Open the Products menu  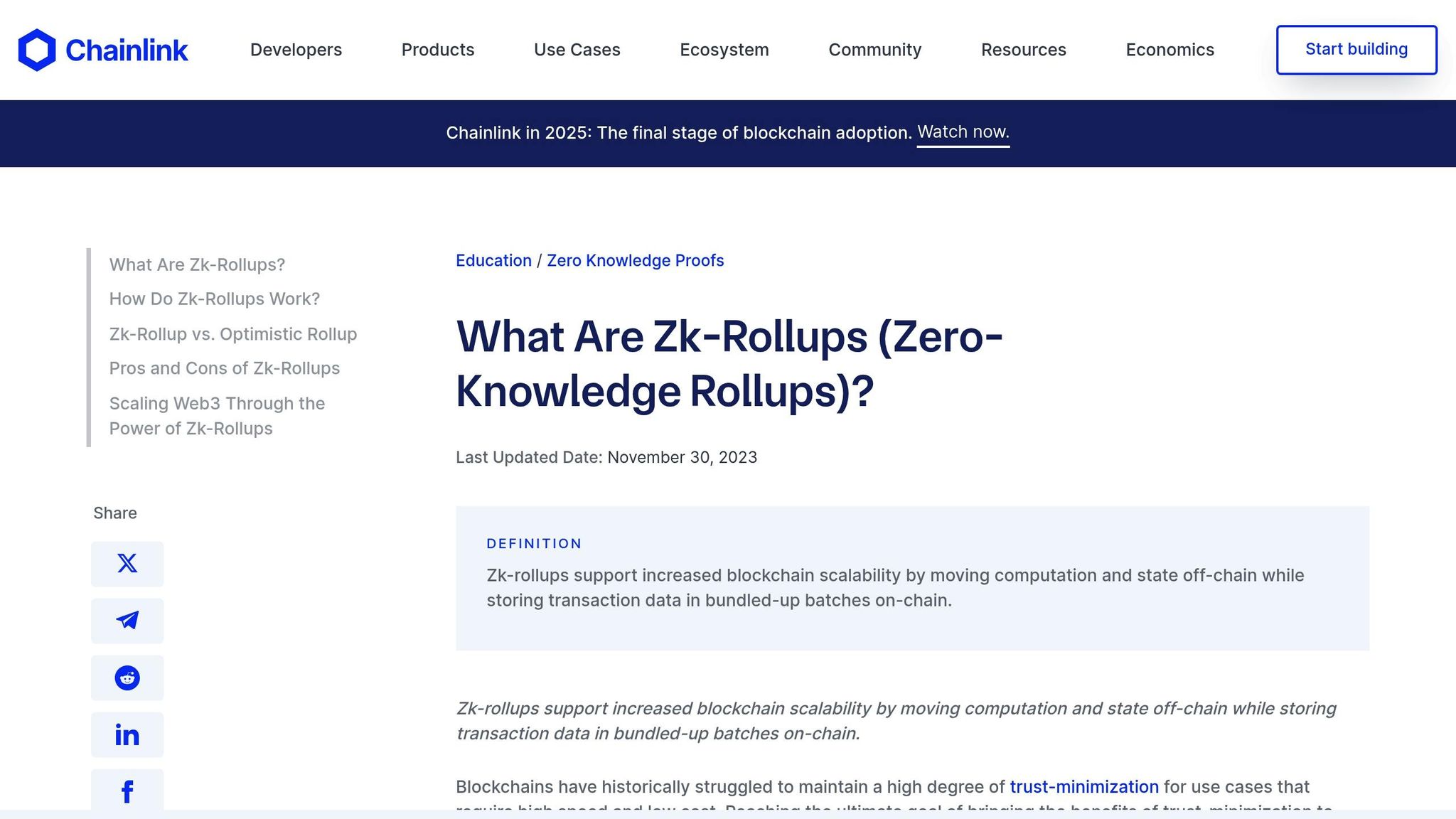[x=437, y=50]
